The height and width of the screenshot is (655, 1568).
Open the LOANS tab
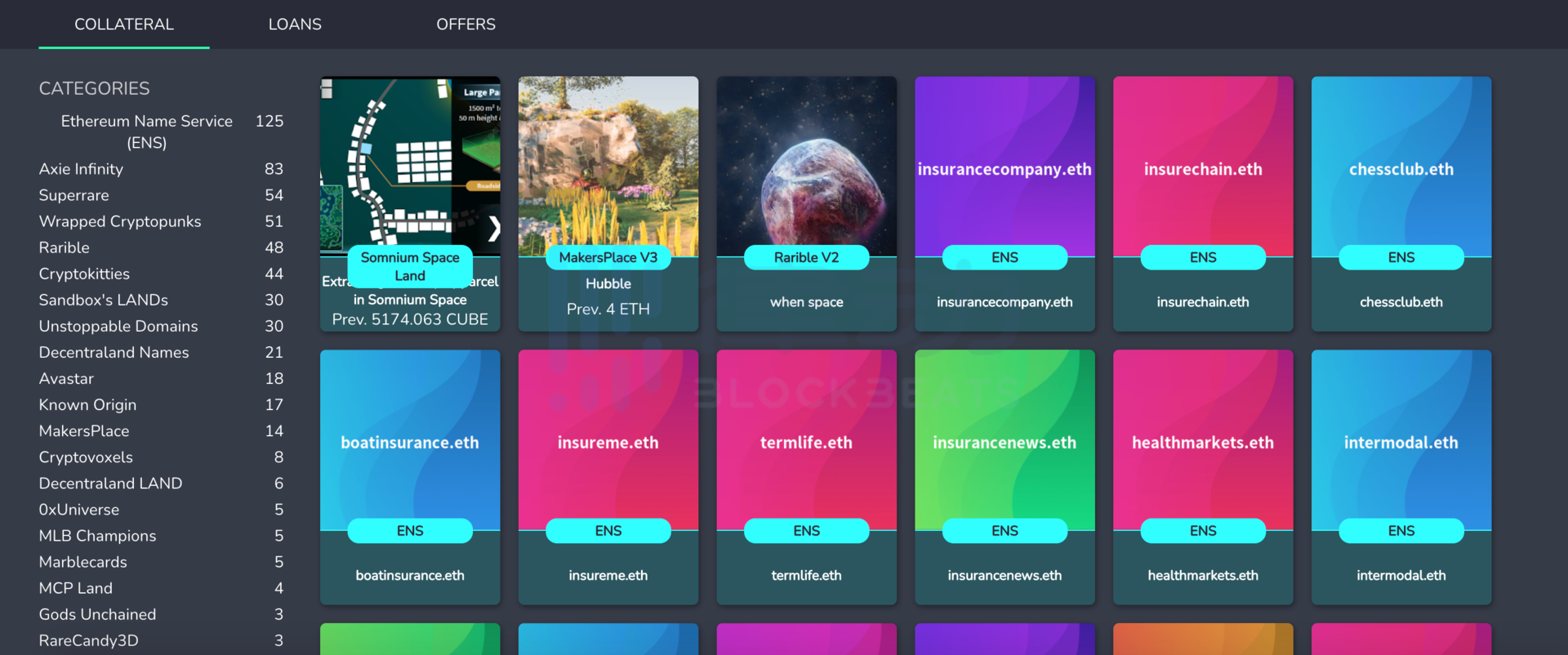click(x=295, y=25)
